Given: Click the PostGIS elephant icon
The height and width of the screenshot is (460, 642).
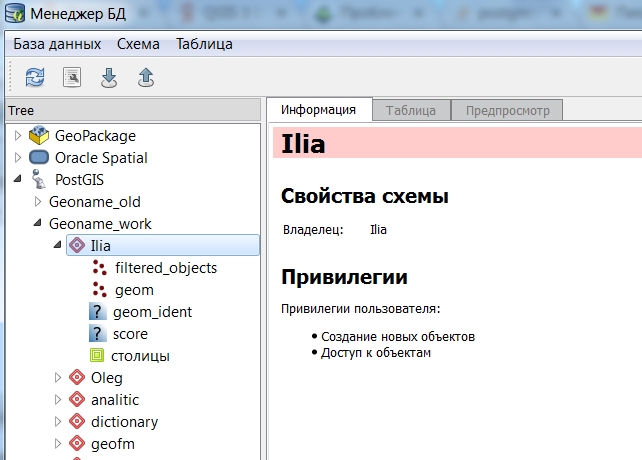Looking at the screenshot, I should (x=38, y=179).
